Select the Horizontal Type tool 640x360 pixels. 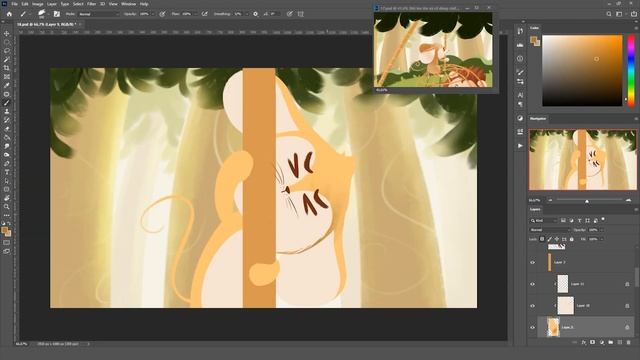point(7,172)
